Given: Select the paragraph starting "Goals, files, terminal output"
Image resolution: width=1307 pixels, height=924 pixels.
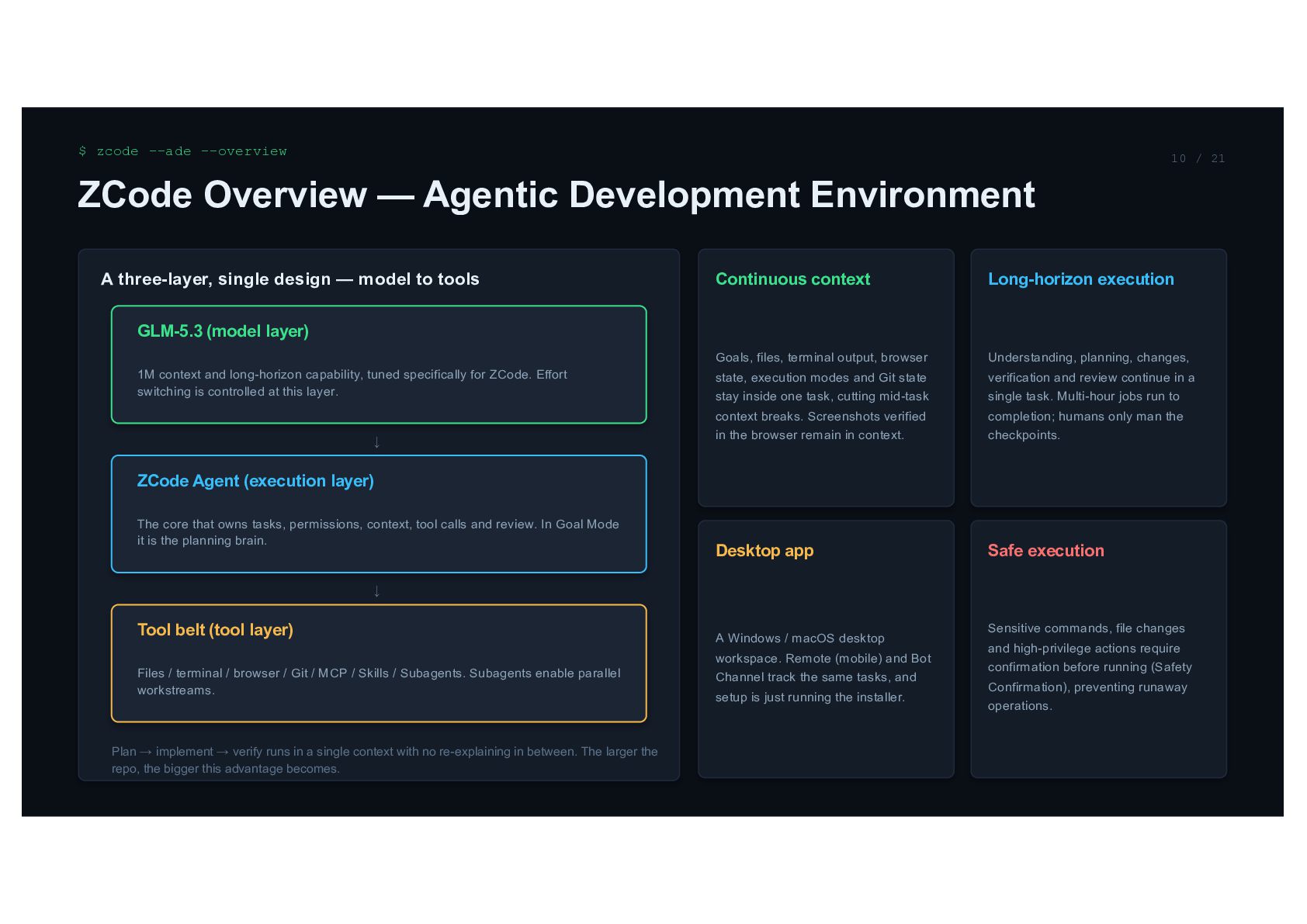Looking at the screenshot, I should [822, 396].
